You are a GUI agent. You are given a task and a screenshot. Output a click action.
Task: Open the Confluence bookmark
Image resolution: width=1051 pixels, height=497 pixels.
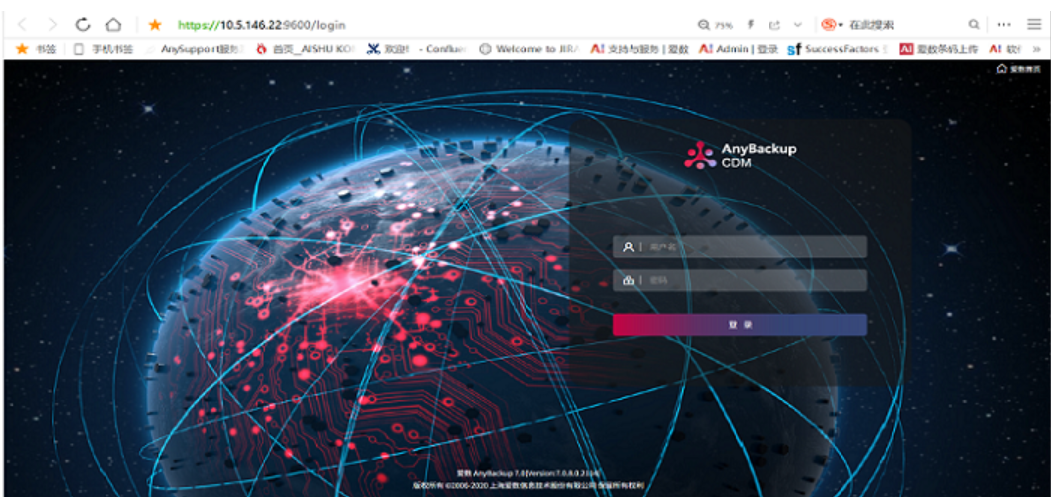416,49
